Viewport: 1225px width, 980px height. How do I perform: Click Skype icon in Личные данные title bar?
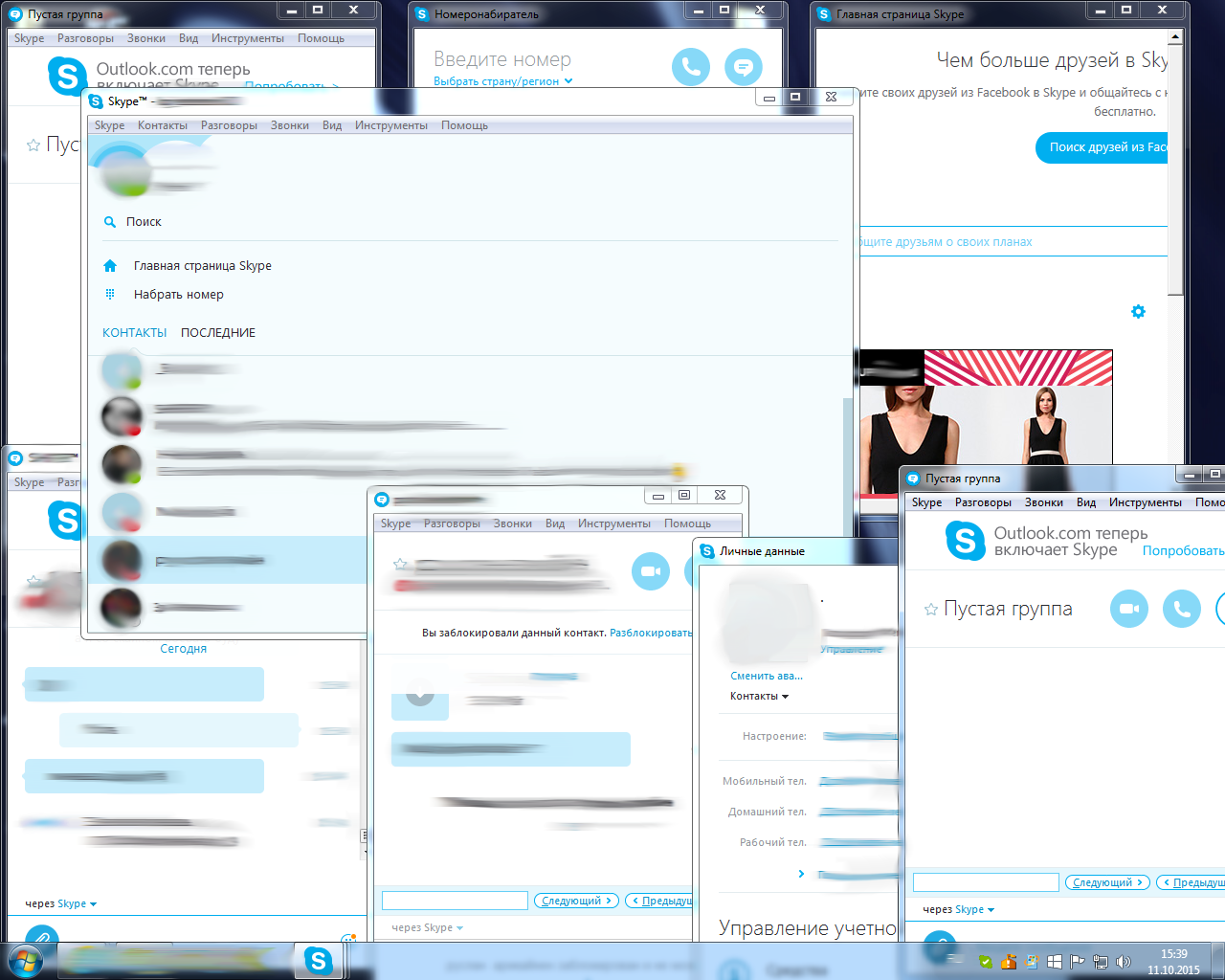point(707,551)
